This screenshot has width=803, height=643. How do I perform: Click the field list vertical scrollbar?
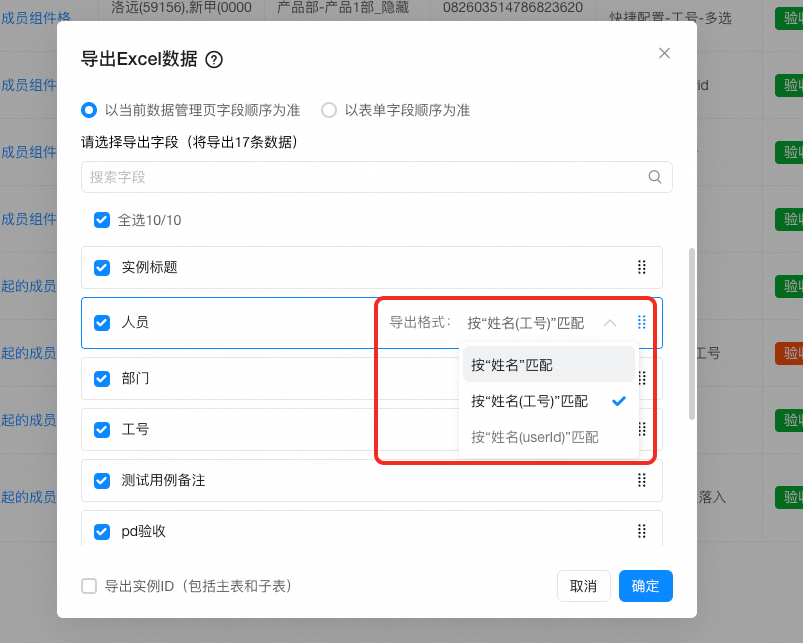pyautogui.click(x=690, y=335)
